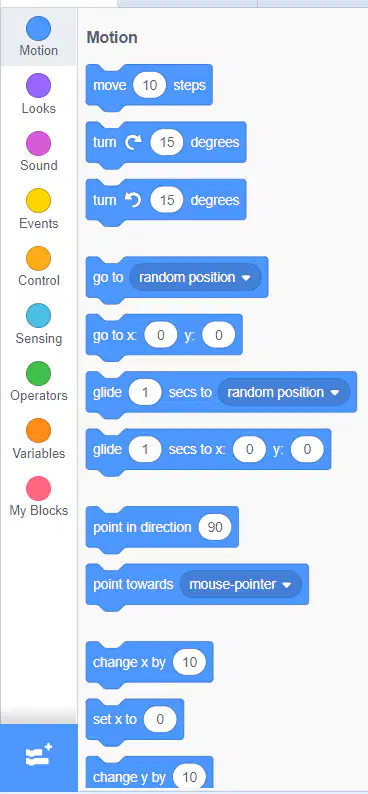Select the Sensing category circle
The image size is (368, 794).
coord(38,315)
